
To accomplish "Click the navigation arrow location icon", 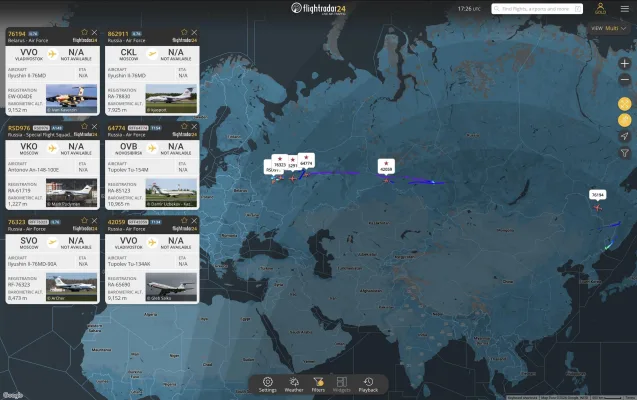I will click(624, 136).
